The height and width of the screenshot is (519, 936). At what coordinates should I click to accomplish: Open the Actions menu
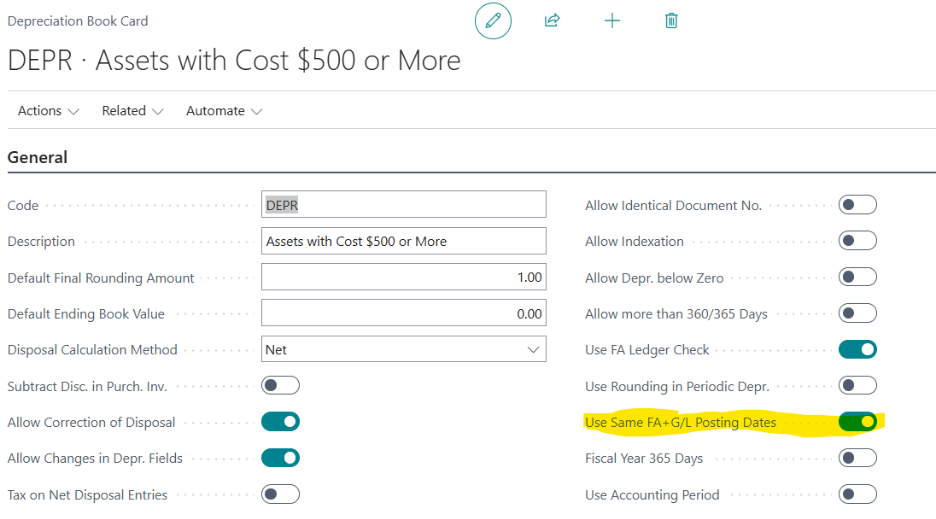[x=48, y=111]
